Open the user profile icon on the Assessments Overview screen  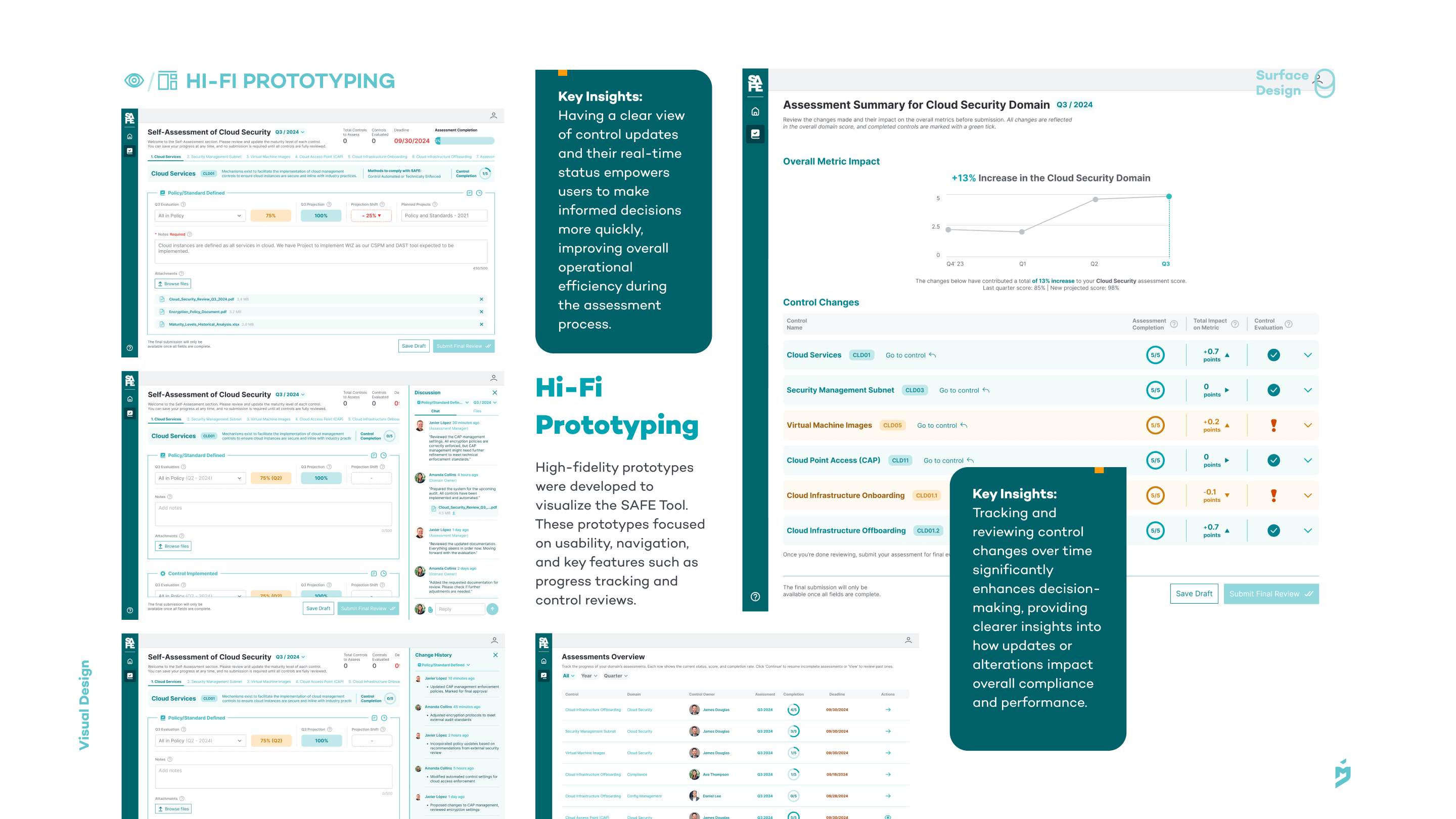click(x=908, y=640)
